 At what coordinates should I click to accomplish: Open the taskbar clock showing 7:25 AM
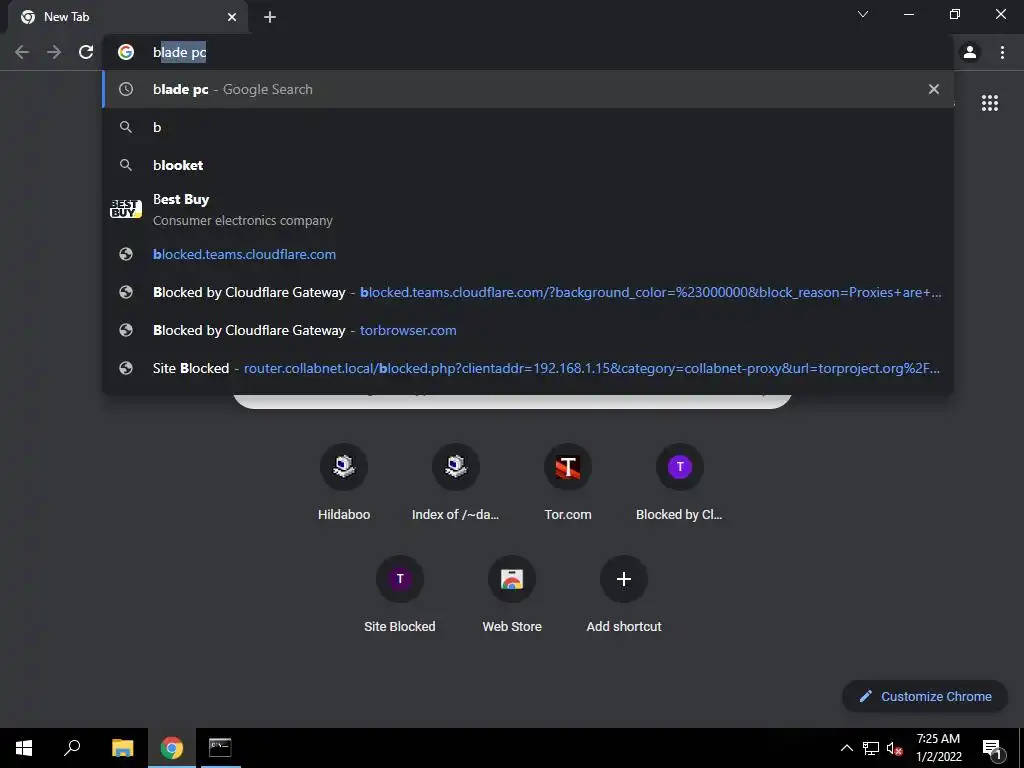(938, 748)
